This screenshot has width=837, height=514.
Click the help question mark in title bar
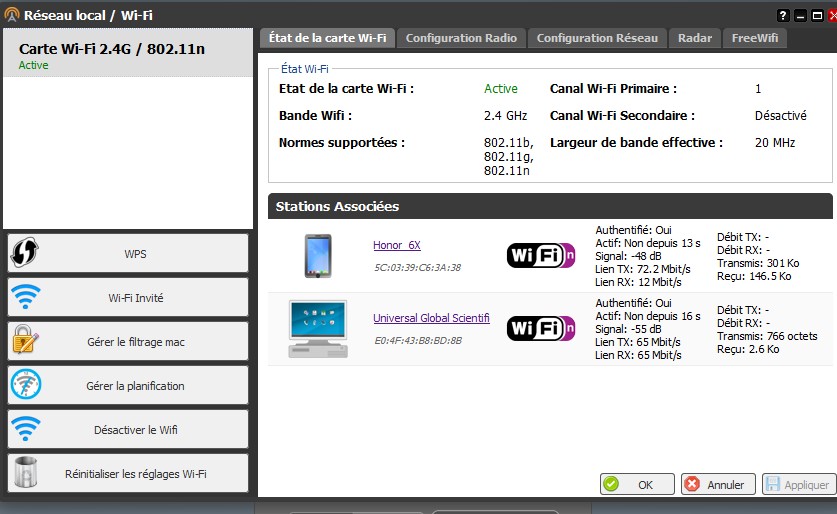pyautogui.click(x=783, y=16)
